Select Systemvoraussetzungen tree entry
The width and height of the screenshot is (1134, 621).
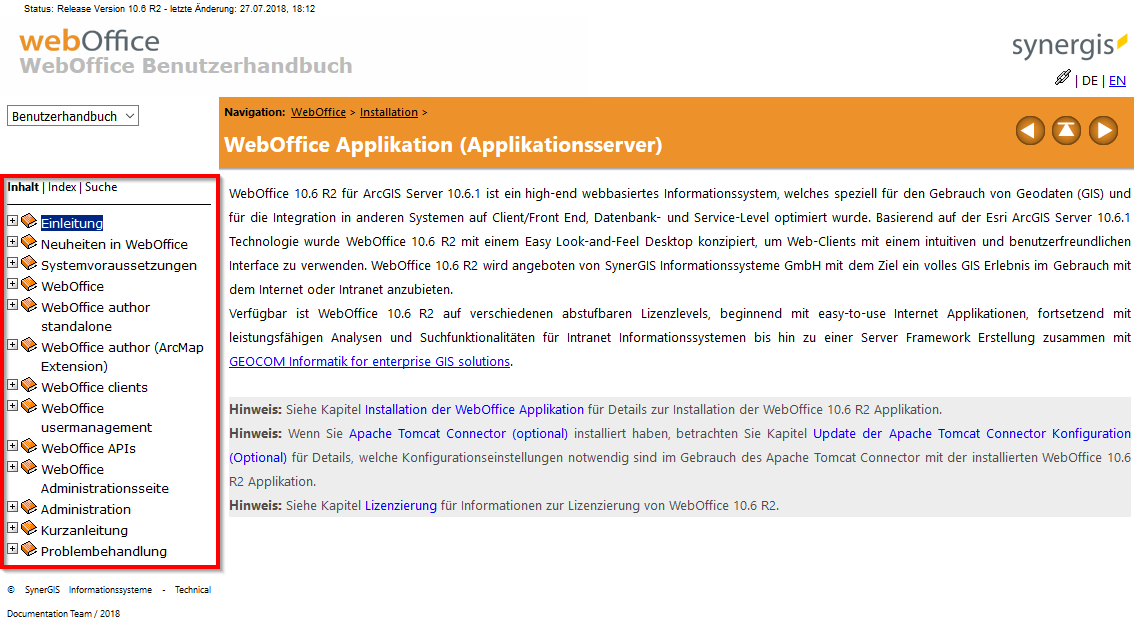119,265
